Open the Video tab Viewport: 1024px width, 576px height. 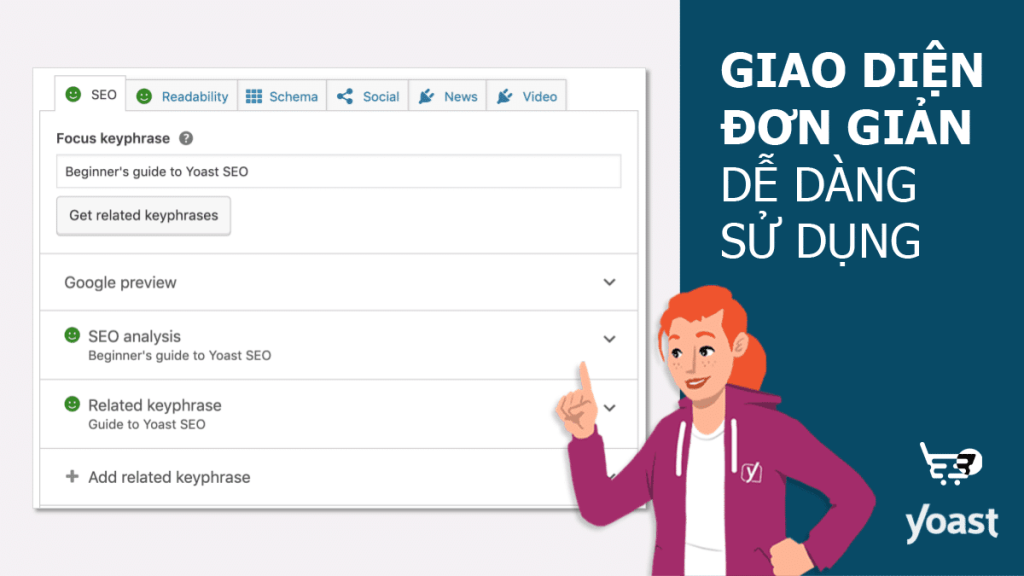526,97
